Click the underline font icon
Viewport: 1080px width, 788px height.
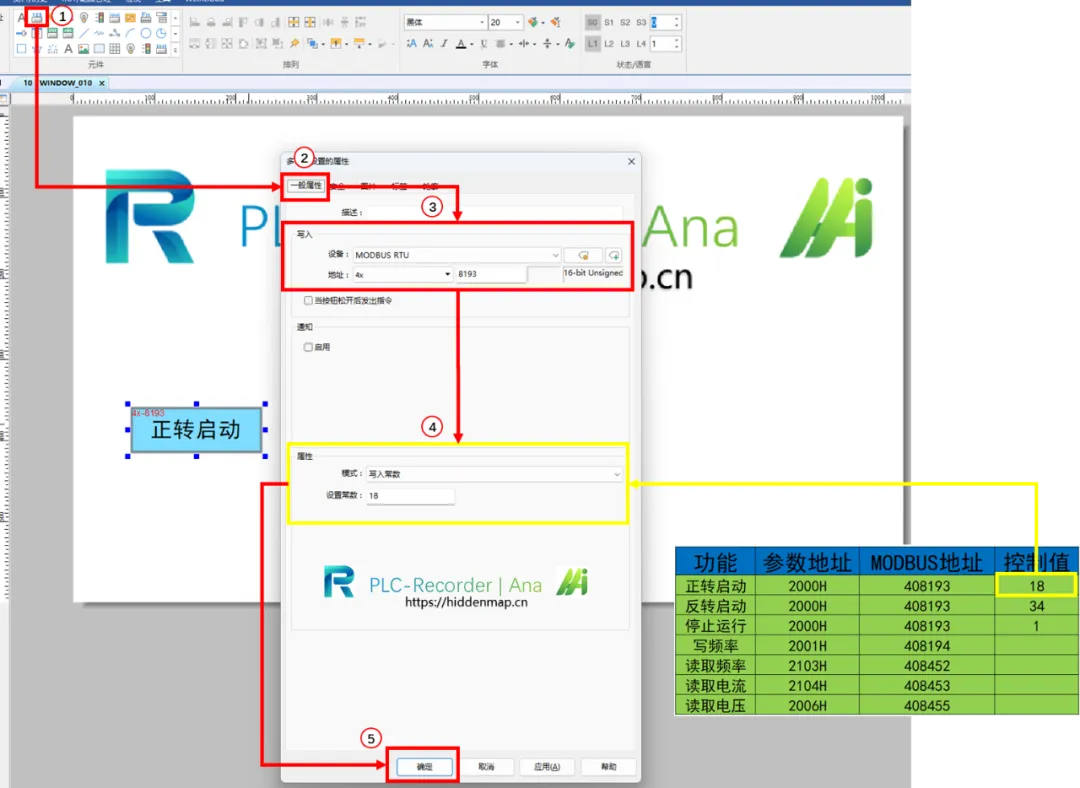point(484,43)
